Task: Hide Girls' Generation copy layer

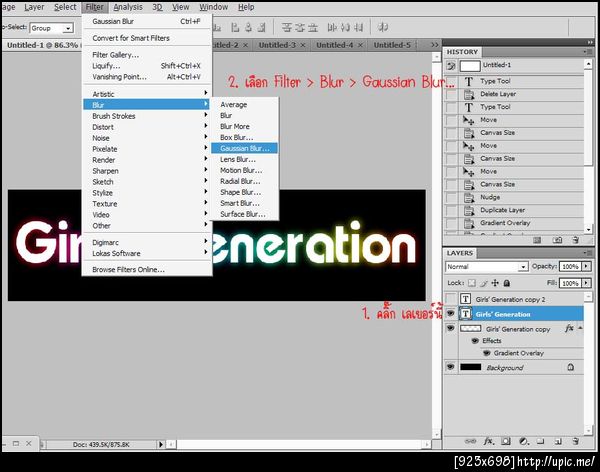Action: pos(451,328)
